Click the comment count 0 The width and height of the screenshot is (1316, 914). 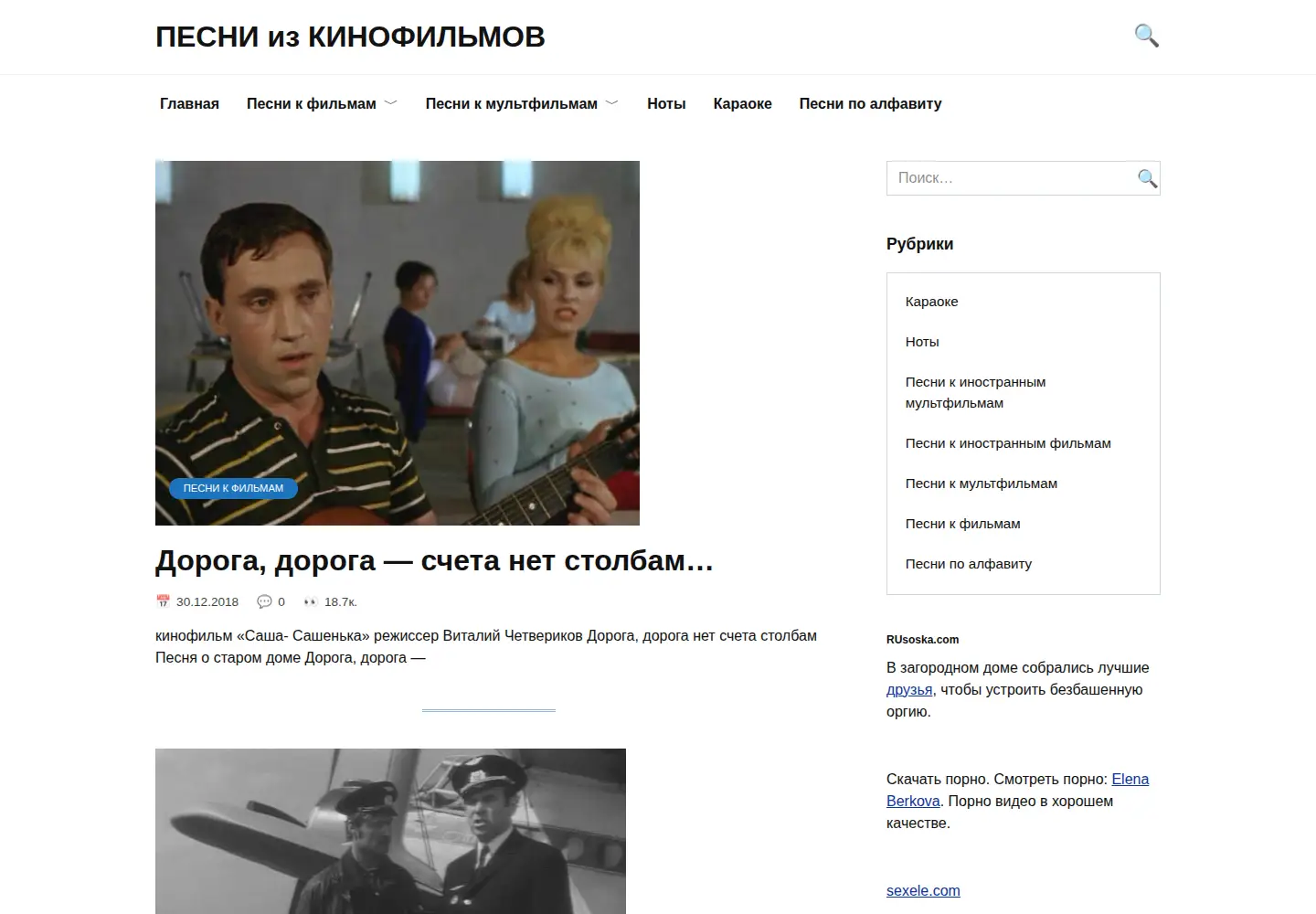point(281,601)
